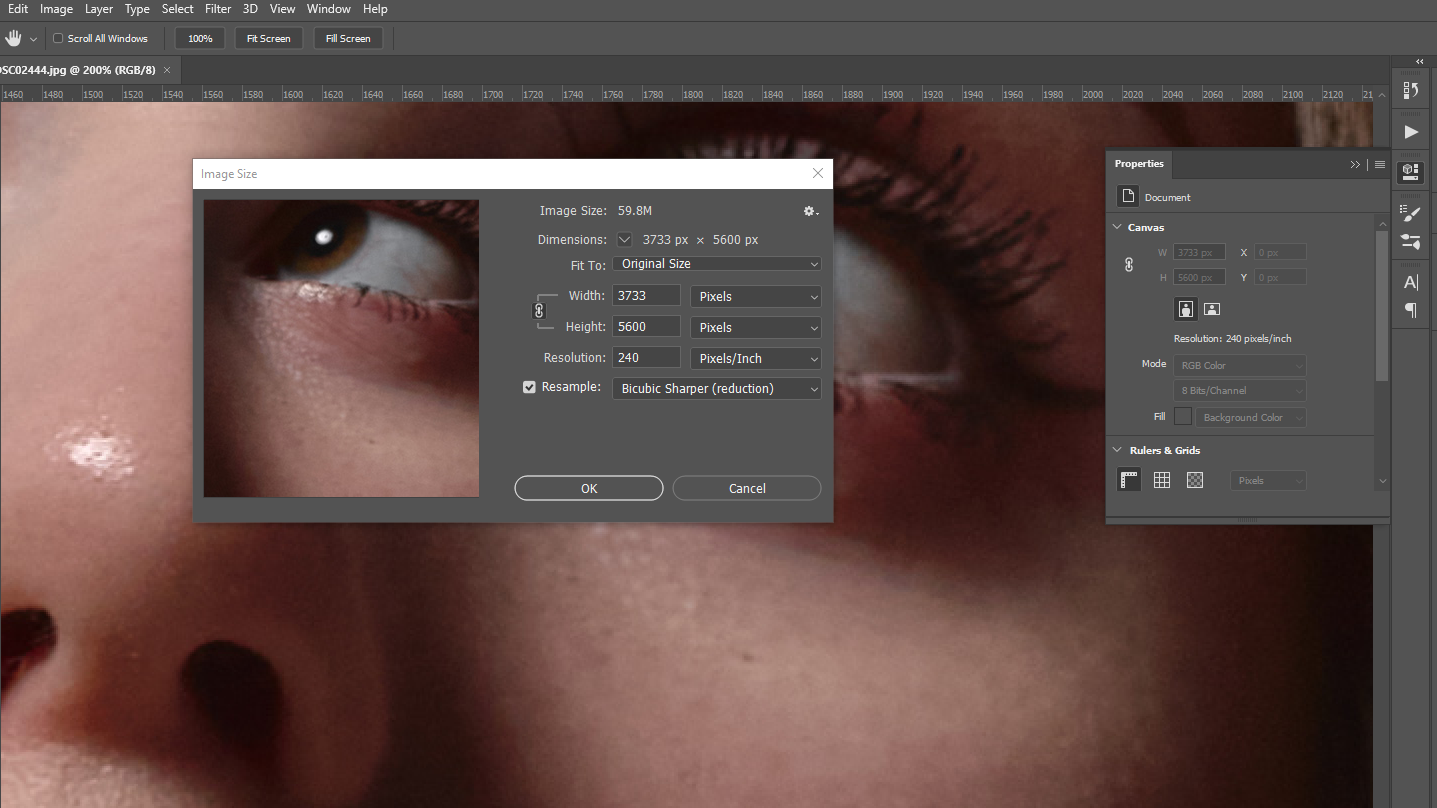Open the ruler units Pixels dropdown

click(1268, 481)
